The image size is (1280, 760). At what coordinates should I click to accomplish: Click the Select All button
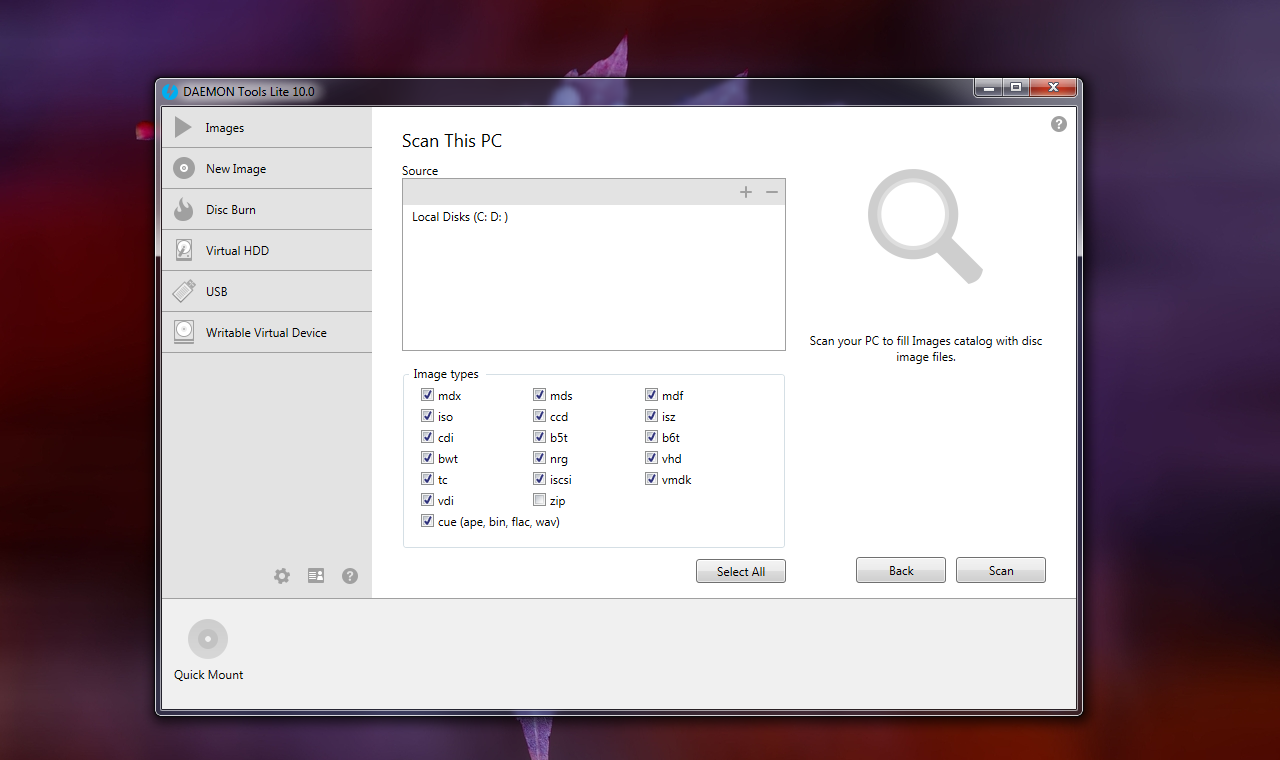[741, 571]
